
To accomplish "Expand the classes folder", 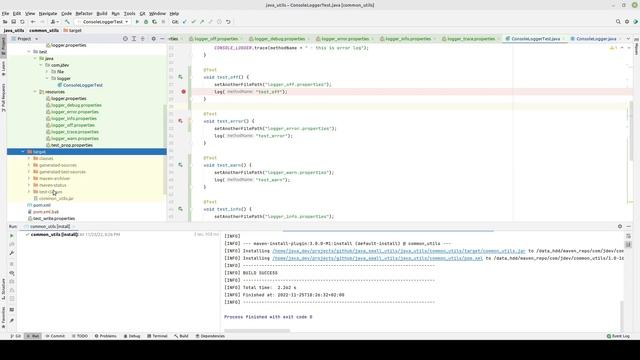I will (x=29, y=158).
